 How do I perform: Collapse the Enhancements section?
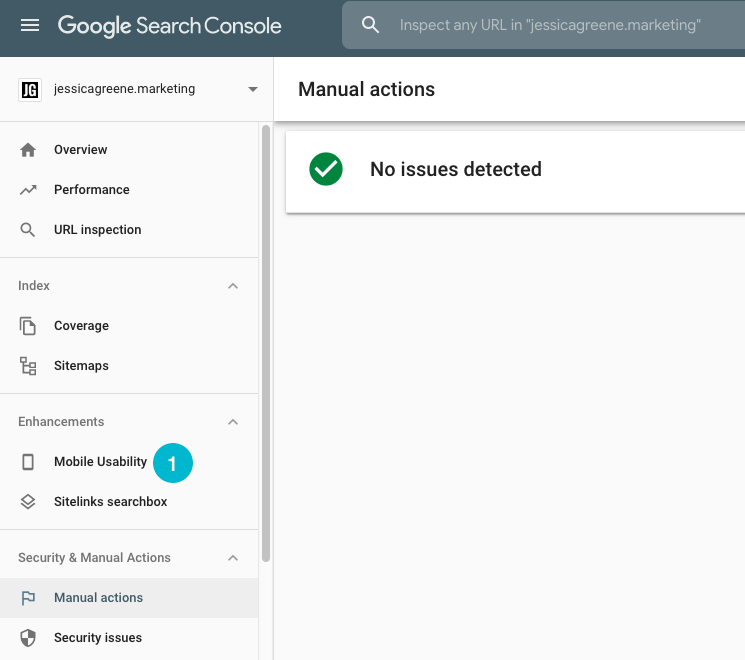coord(233,421)
